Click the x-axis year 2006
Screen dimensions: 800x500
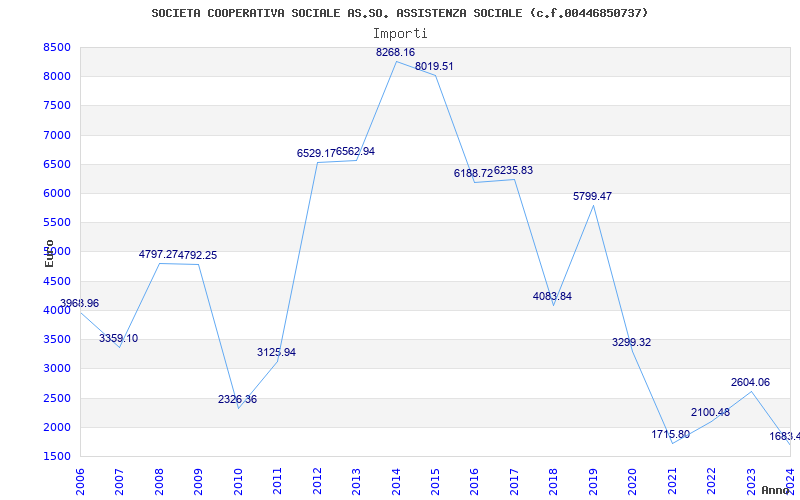(80, 481)
